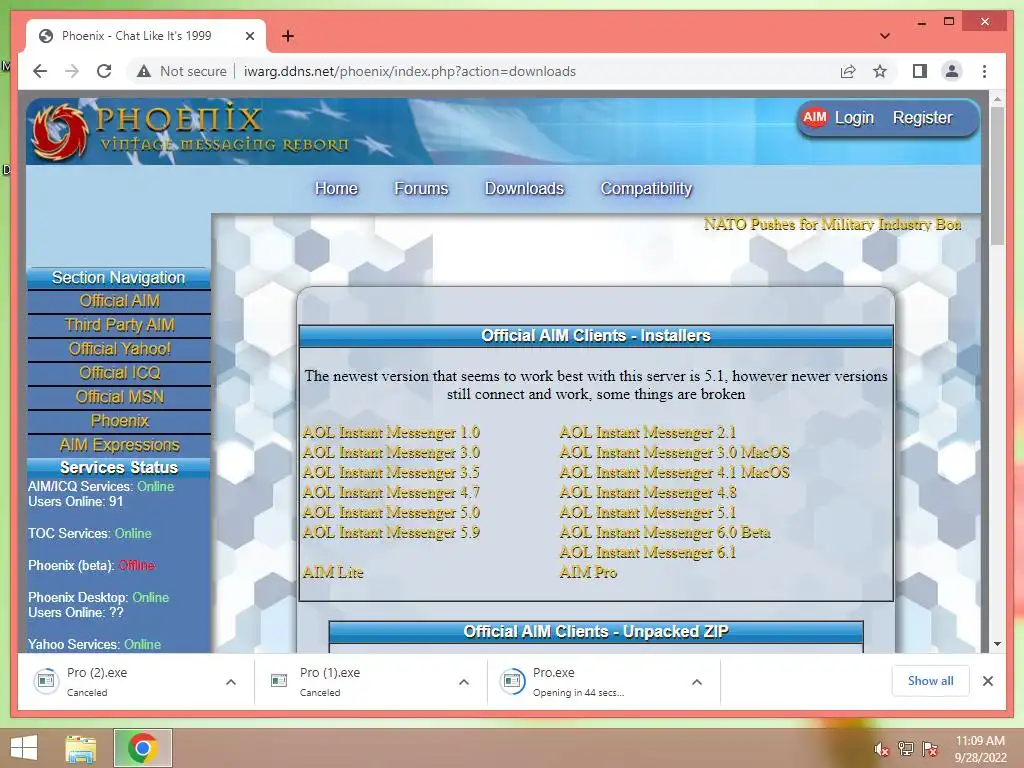The image size is (1024, 768).
Task: Go back using the browser back arrow
Action: point(40,71)
